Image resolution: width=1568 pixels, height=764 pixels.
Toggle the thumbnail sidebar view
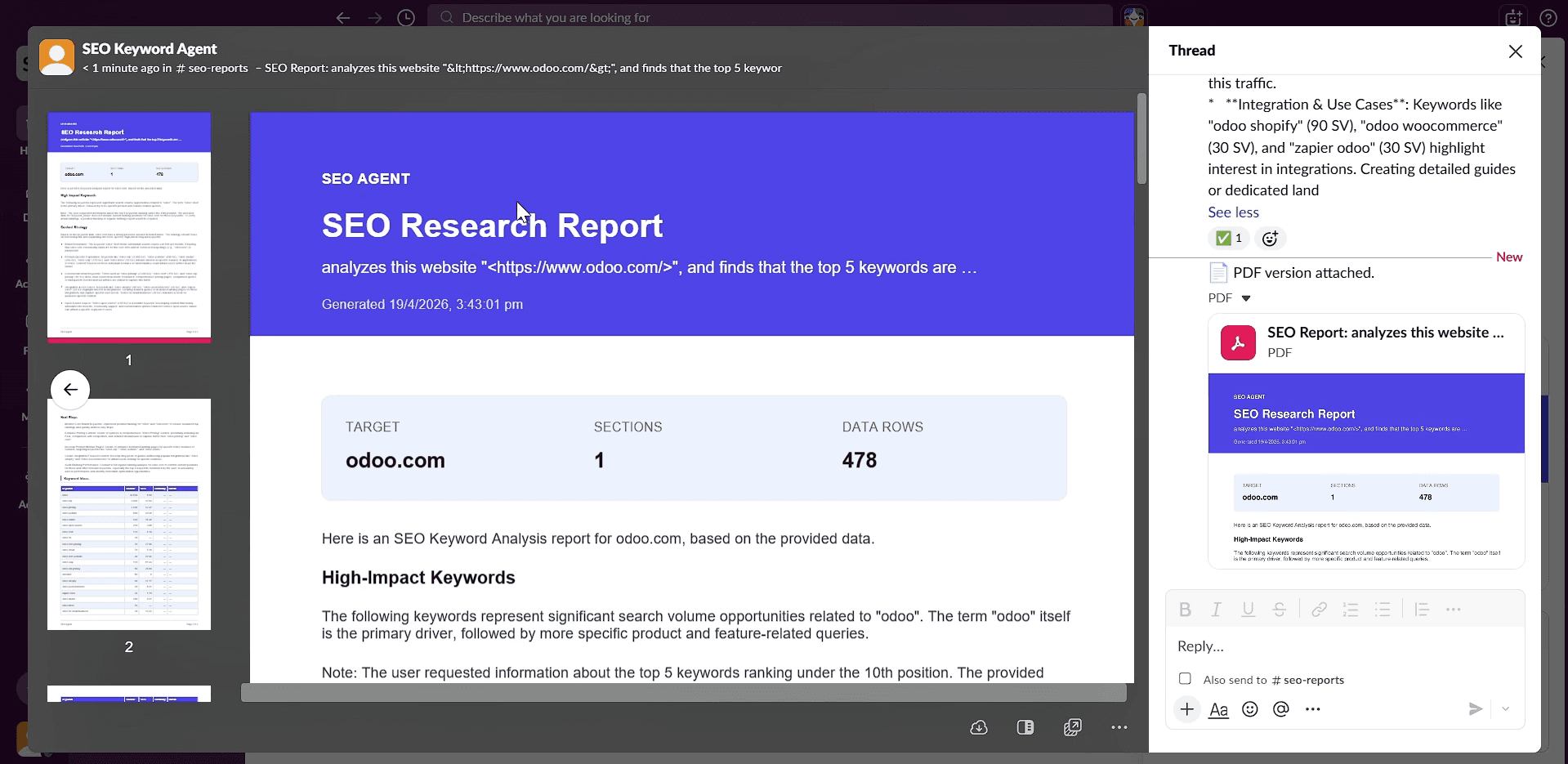[x=1025, y=727]
